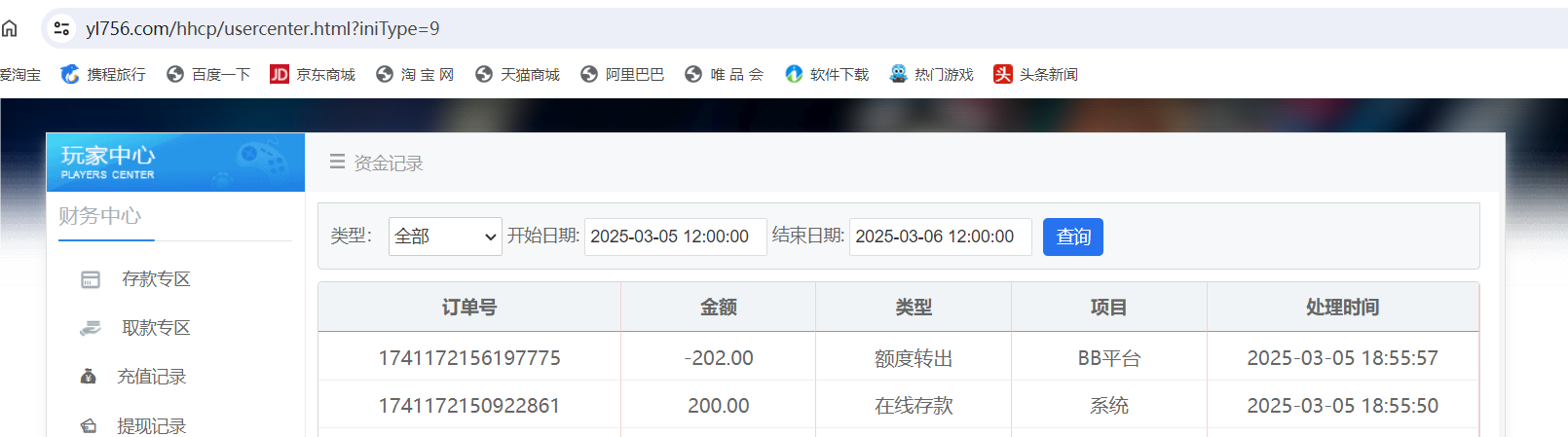1568x437 pixels.
Task: Select order number 1741172150922861
Action: 469,406
